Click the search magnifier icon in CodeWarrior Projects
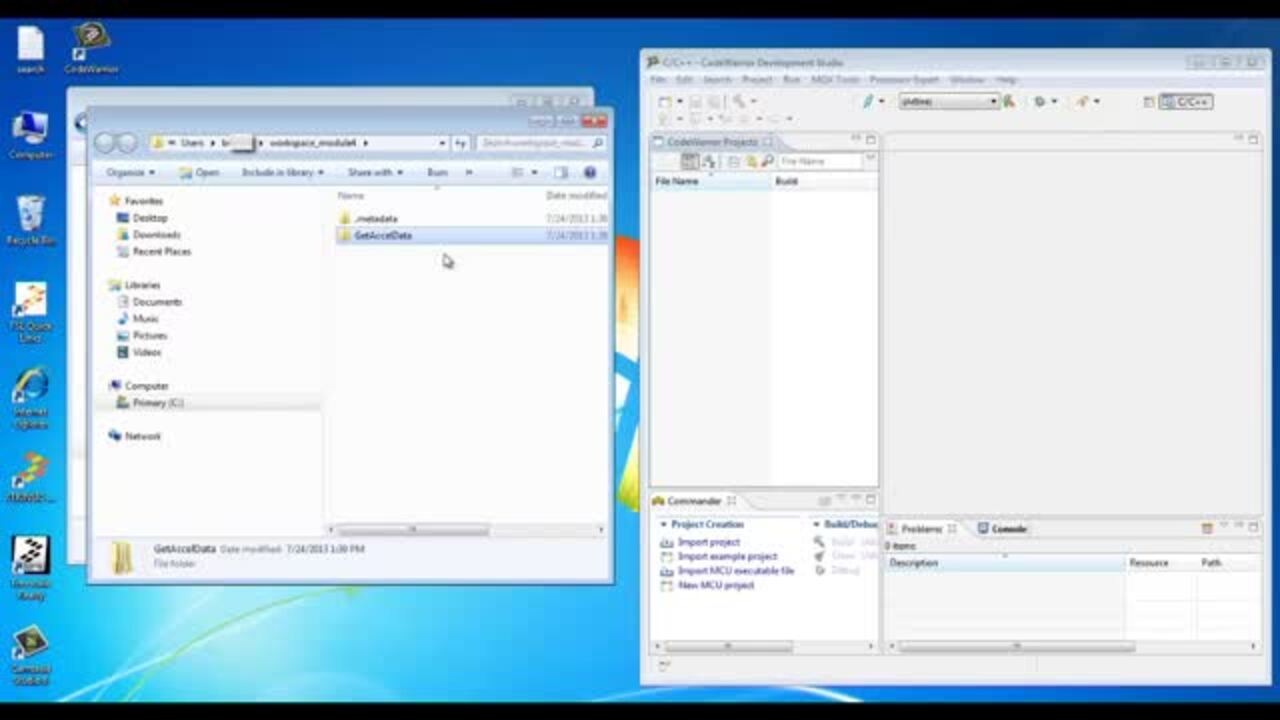 766,161
